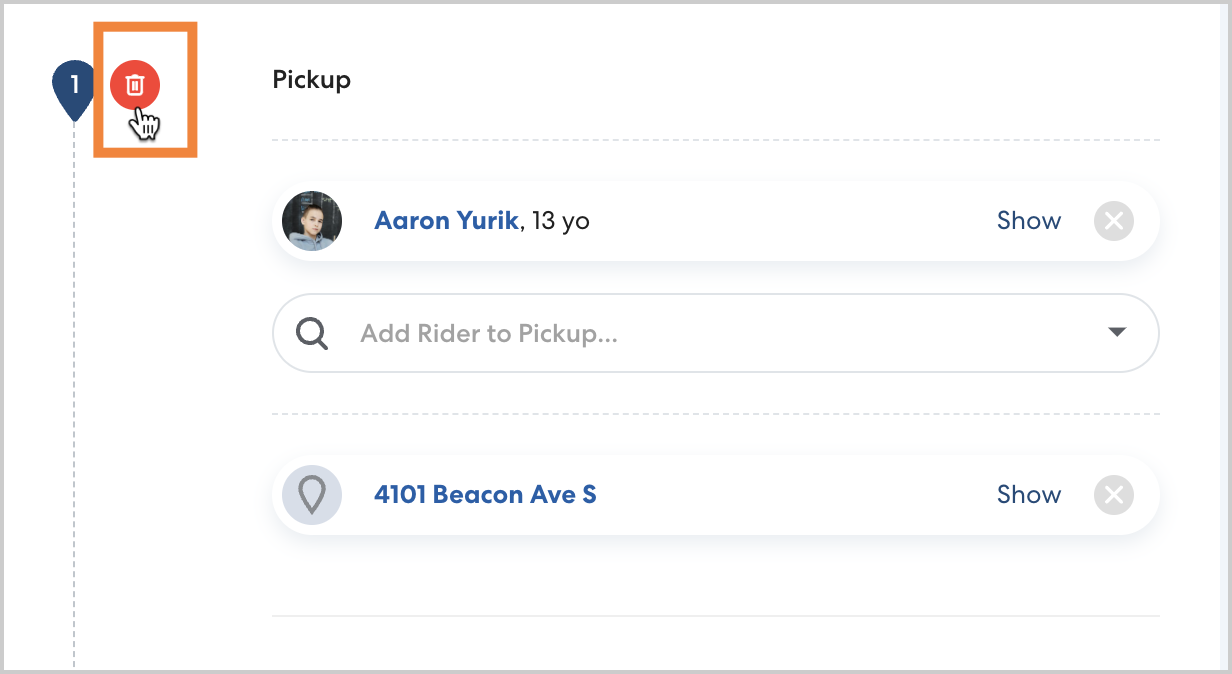Click the dashed divider under Pickup heading
The image size is (1232, 674).
click(x=715, y=140)
